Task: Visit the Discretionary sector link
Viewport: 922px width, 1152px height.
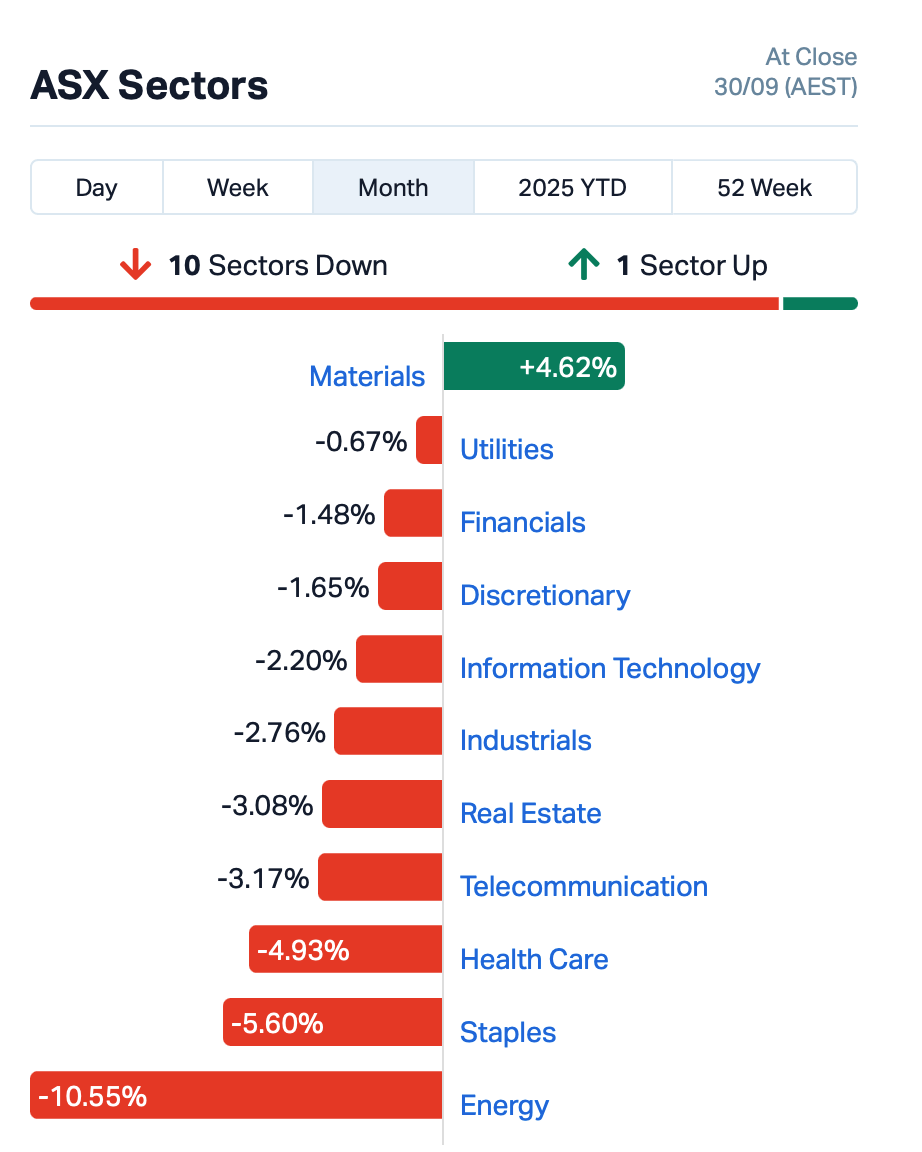Action: coord(545,596)
